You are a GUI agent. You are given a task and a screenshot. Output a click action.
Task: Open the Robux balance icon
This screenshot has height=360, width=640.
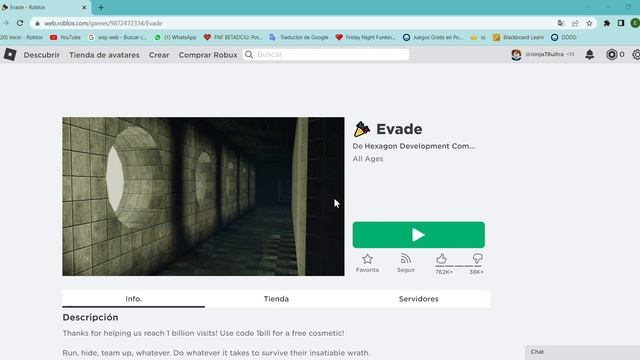611,54
